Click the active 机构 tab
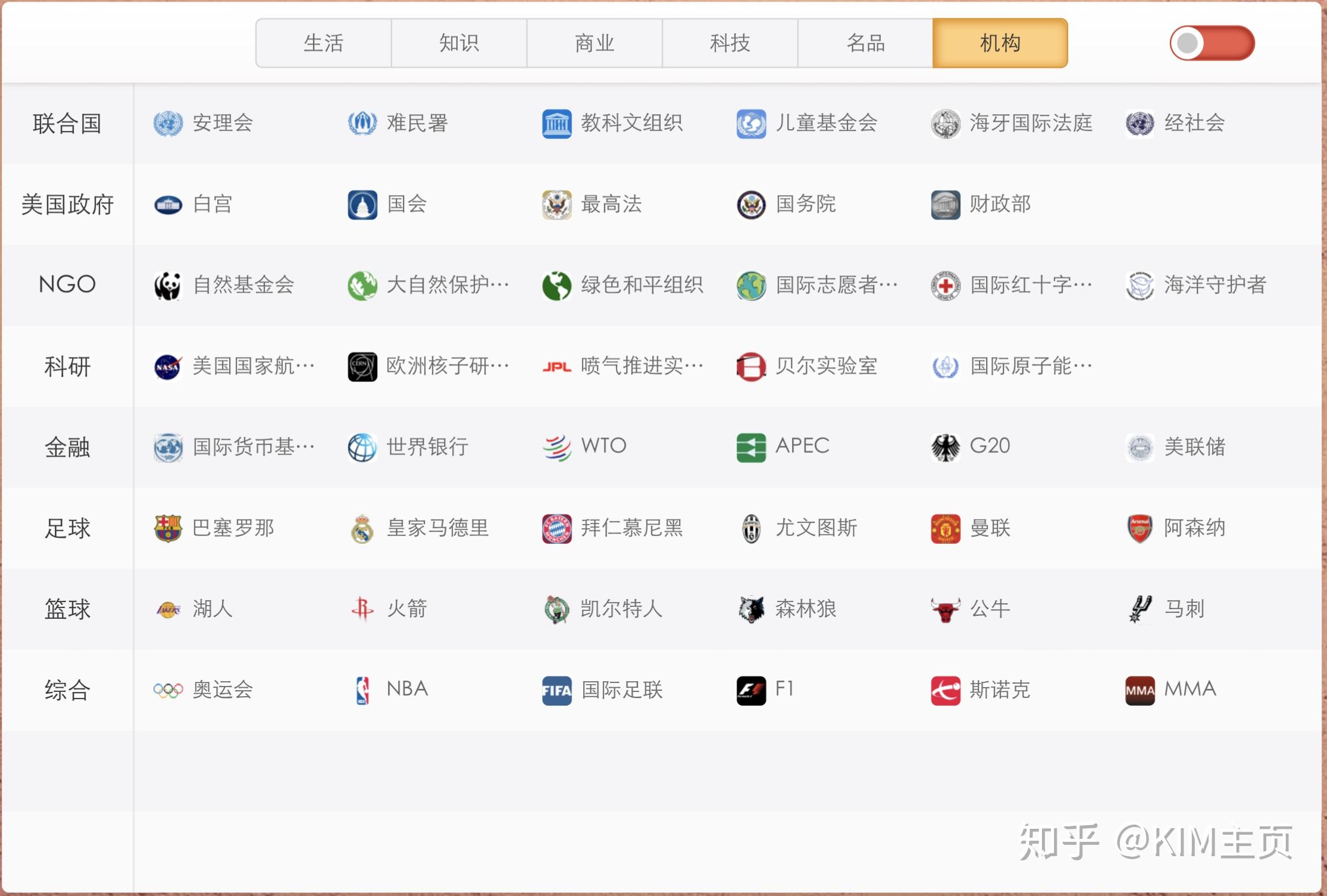This screenshot has height=896, width=1327. pyautogui.click(x=1000, y=43)
